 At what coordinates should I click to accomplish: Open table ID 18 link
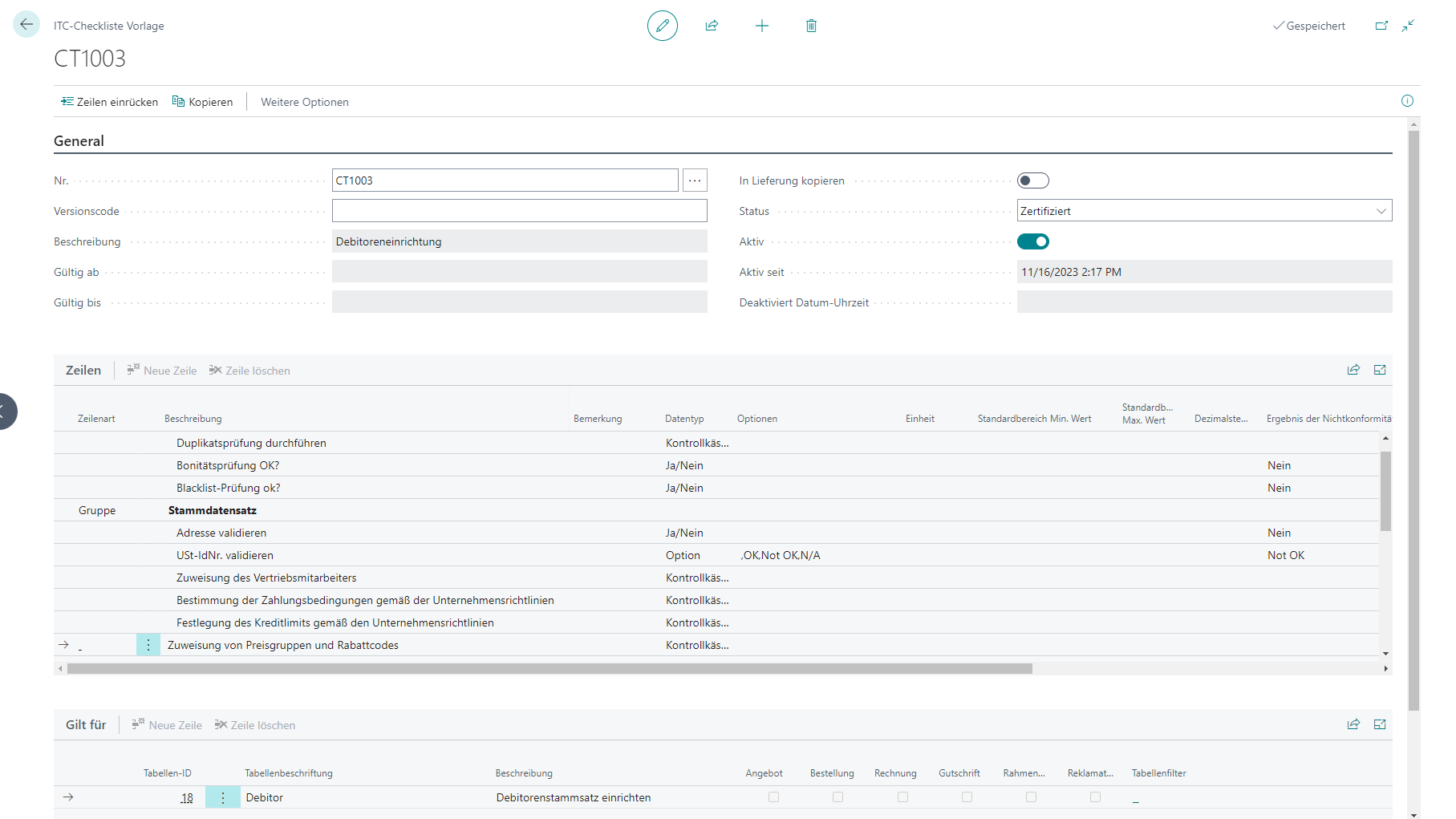[x=187, y=797]
